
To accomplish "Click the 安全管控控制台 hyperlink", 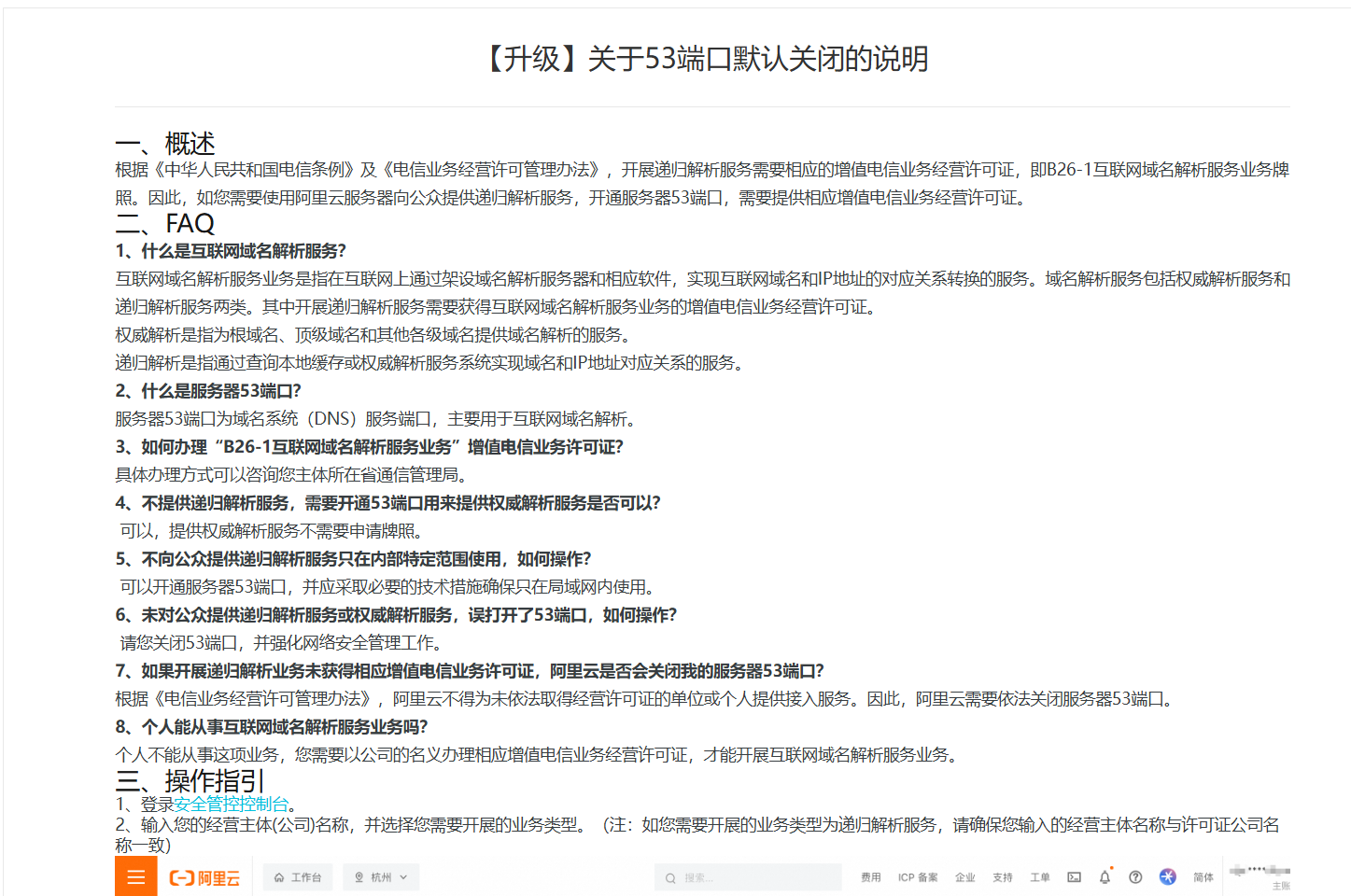I will point(232,804).
